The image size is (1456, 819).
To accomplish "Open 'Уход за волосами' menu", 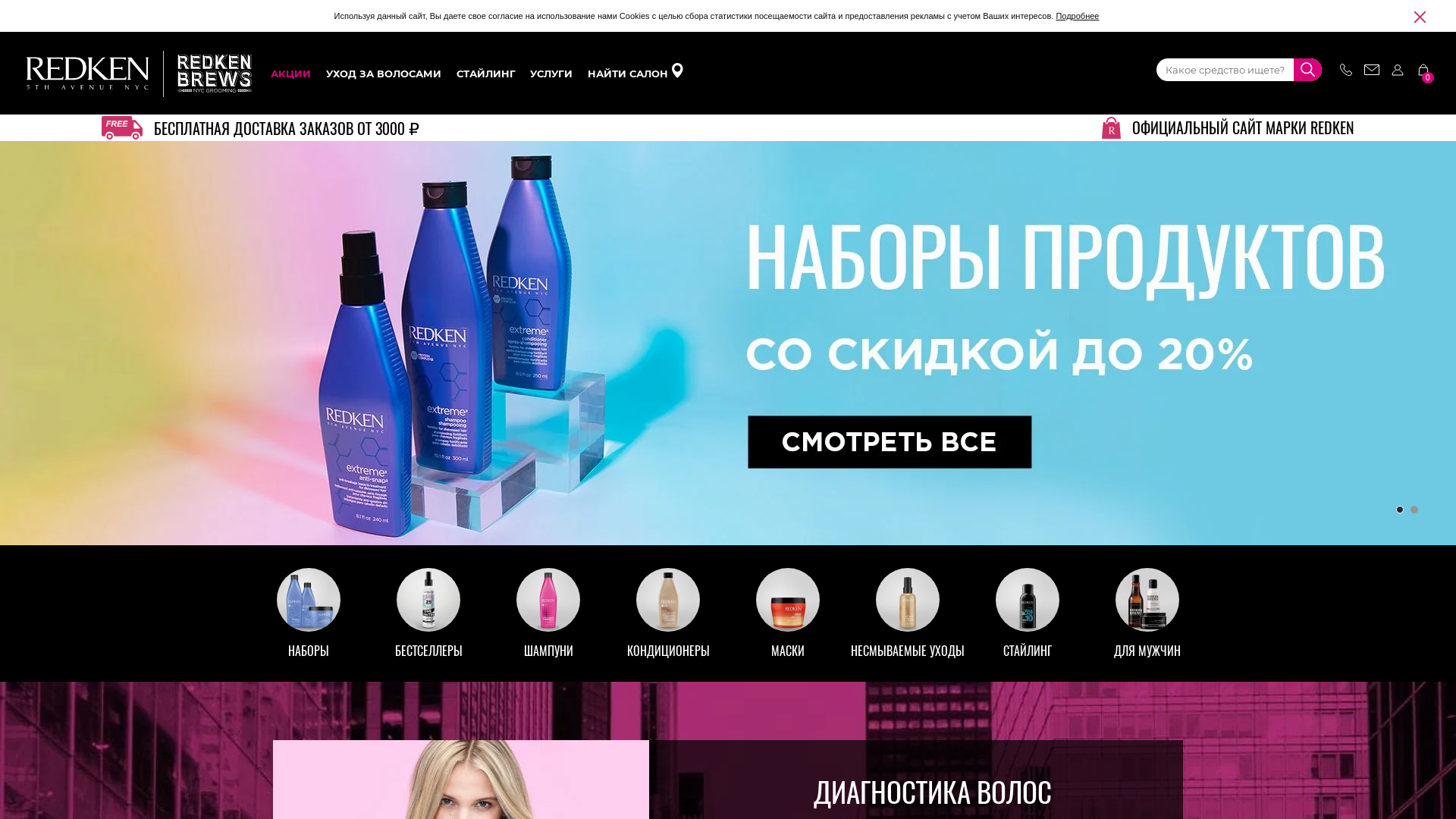I will [x=384, y=74].
